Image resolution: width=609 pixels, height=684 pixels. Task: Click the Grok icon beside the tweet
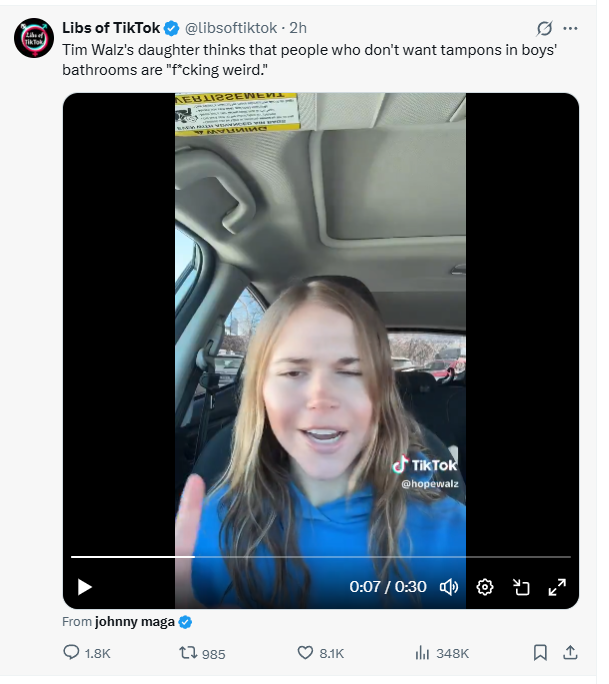point(544,29)
